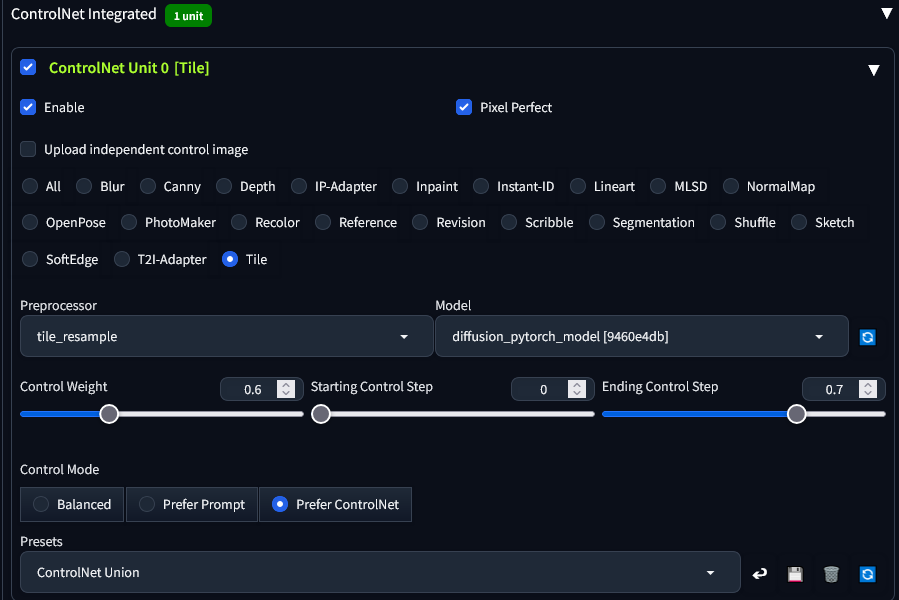Choose the SoftEdge control type
This screenshot has height=600, width=899.
pyautogui.click(x=30, y=259)
